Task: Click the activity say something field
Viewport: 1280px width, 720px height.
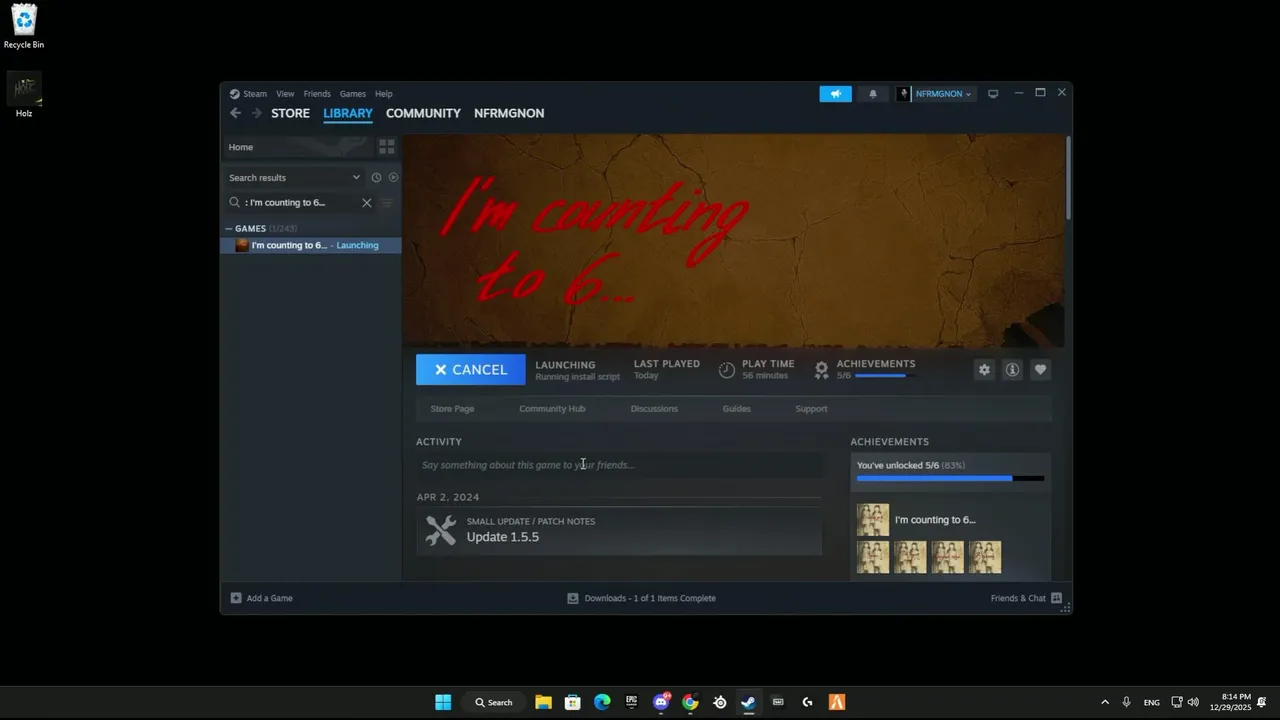Action: 619,465
